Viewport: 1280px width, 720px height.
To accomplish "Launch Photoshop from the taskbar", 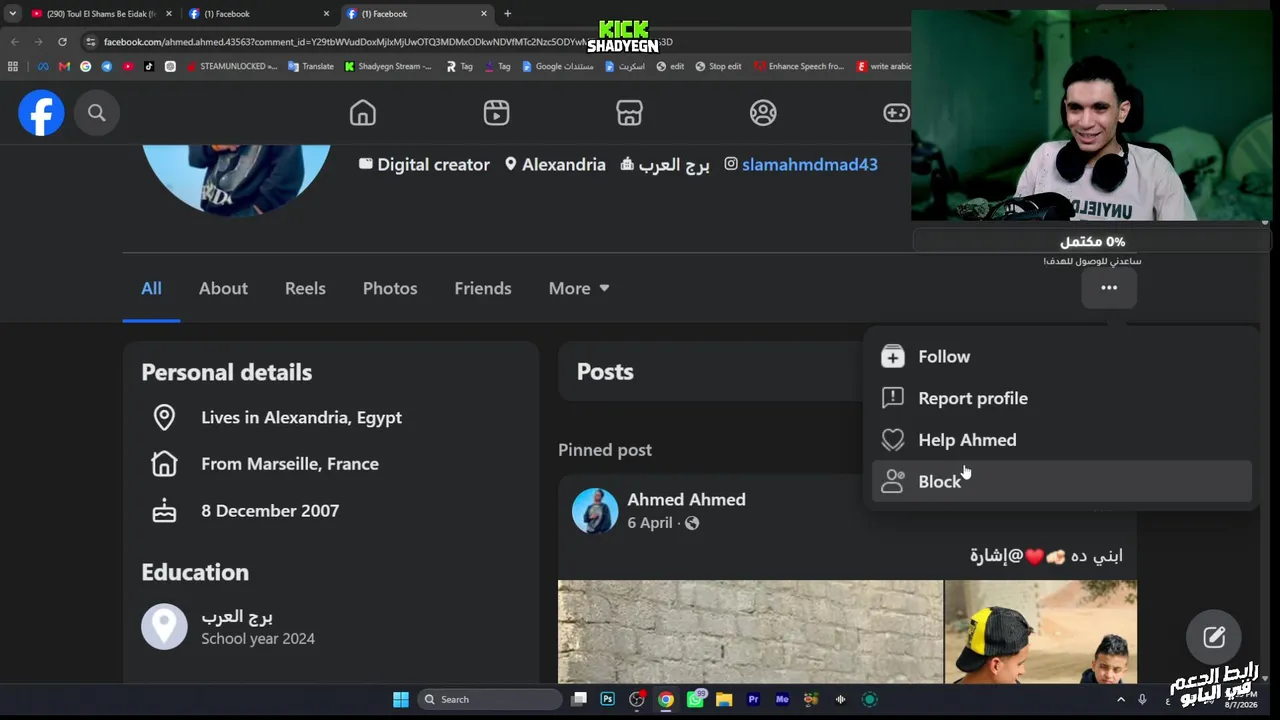I will [x=607, y=699].
